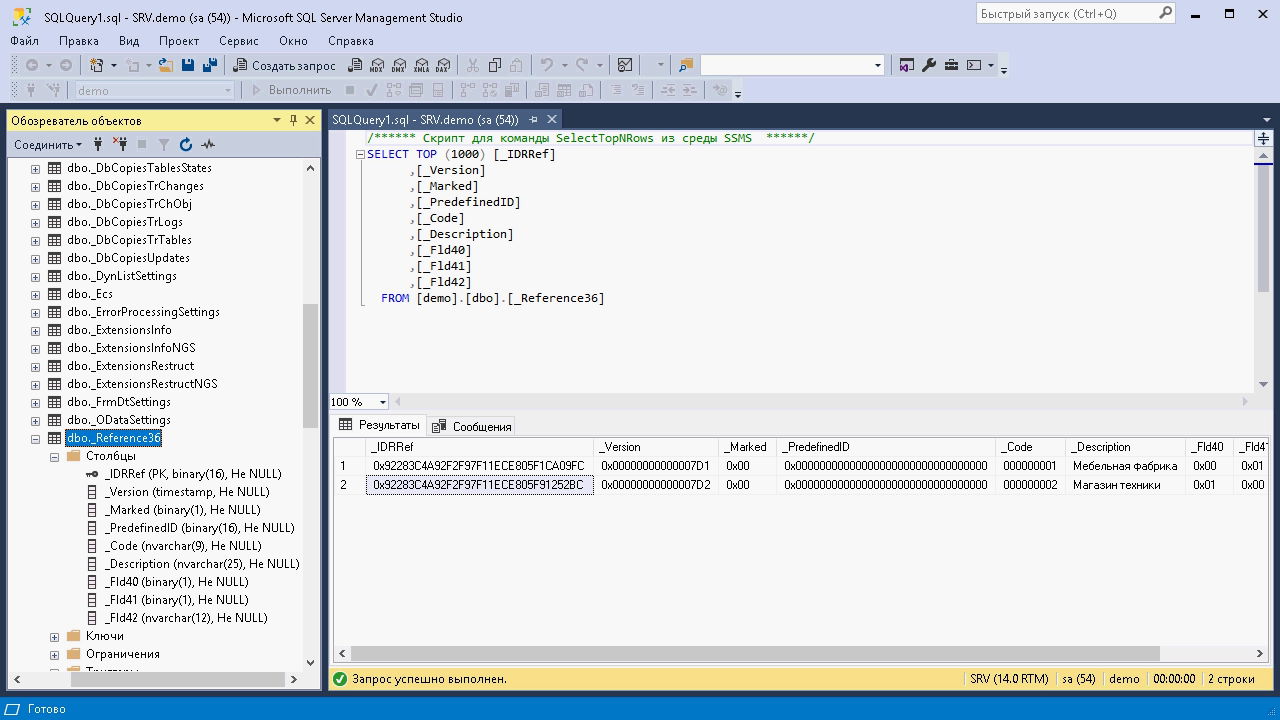
Task: Expand the dbo._Ecs table node
Action: [36, 294]
